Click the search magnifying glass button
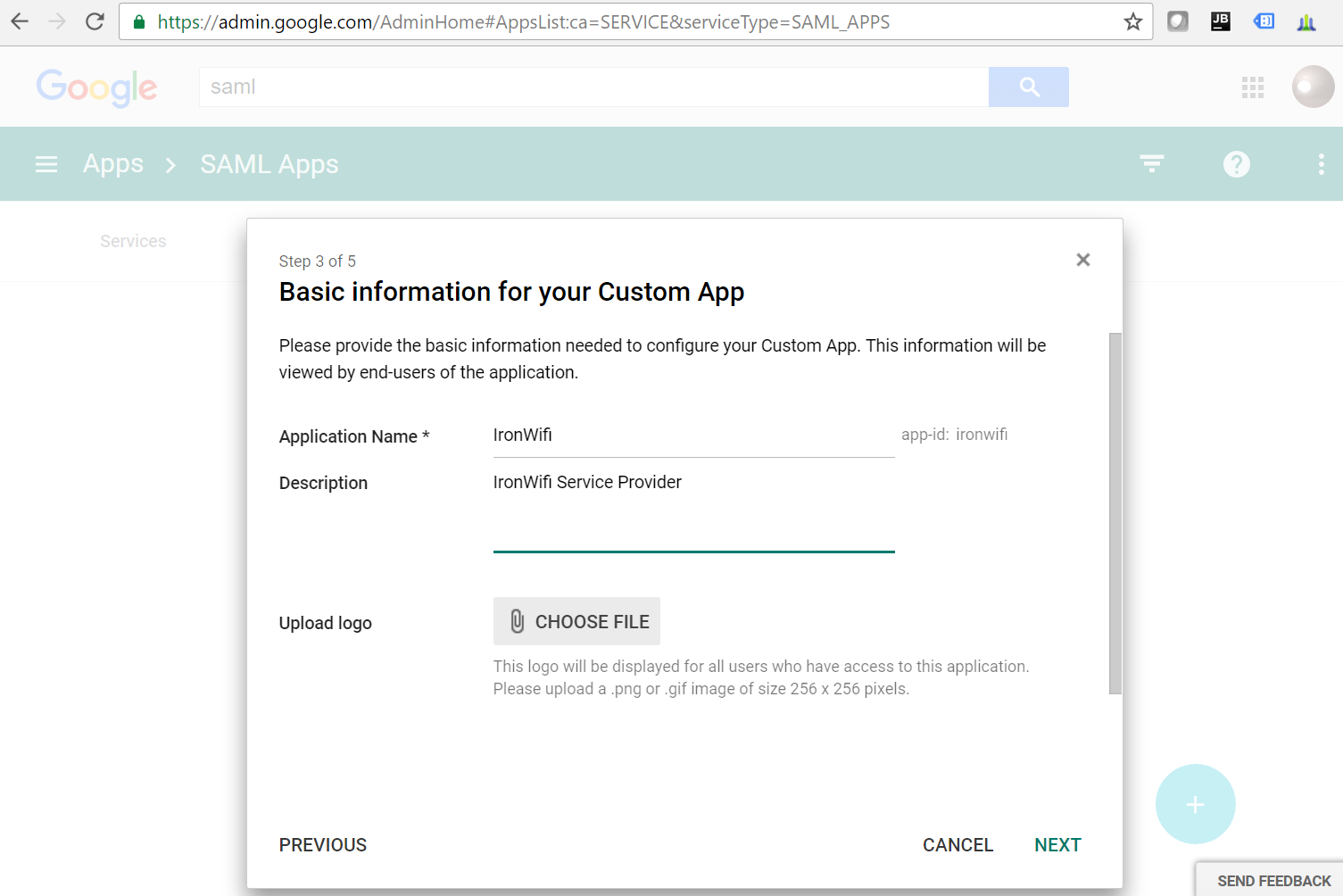 pos(1028,87)
